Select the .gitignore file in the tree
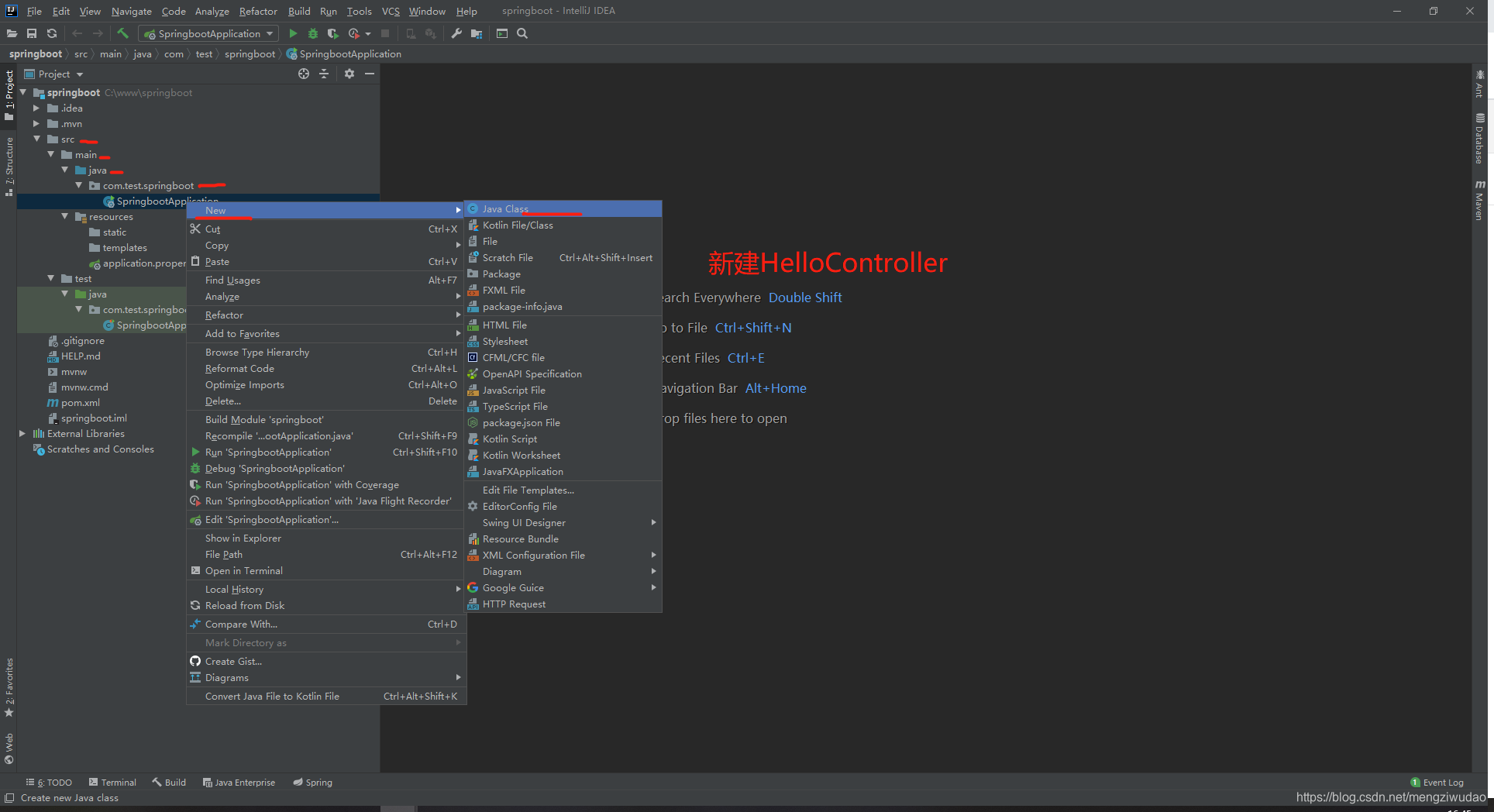Viewport: 1494px width, 812px height. 82,341
